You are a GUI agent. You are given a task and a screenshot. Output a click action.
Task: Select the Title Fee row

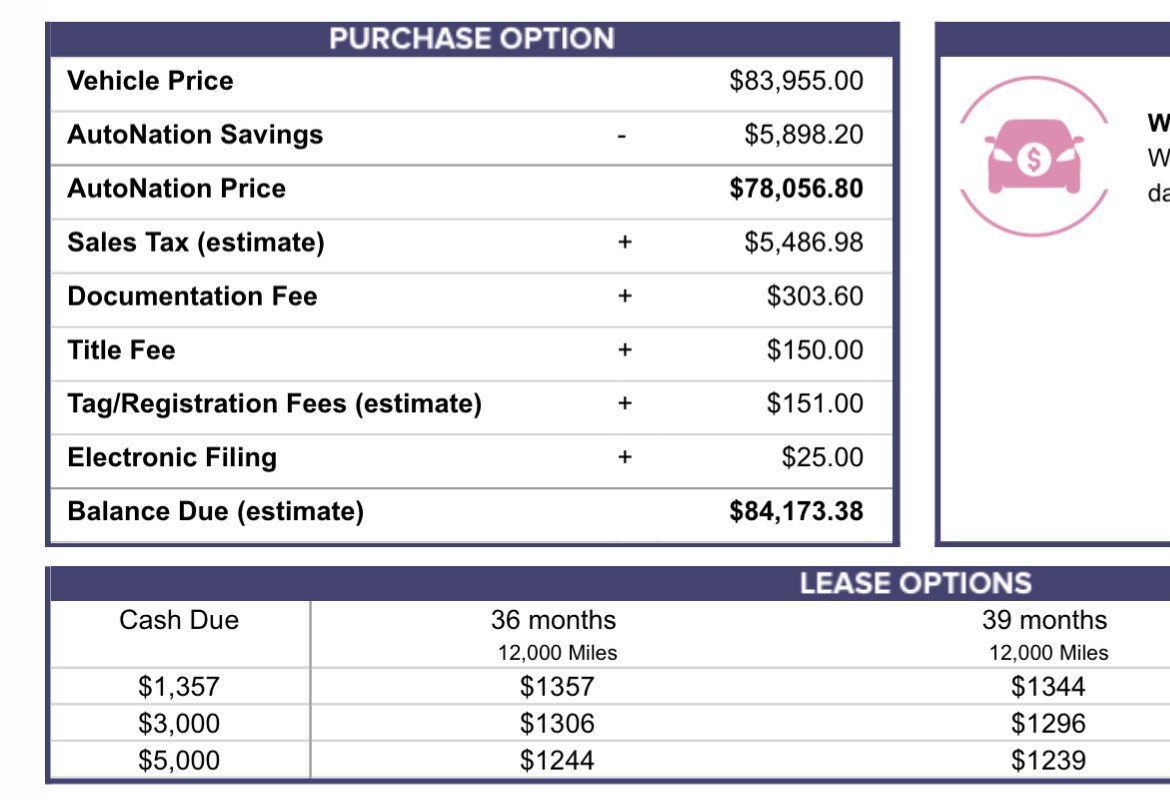472,351
